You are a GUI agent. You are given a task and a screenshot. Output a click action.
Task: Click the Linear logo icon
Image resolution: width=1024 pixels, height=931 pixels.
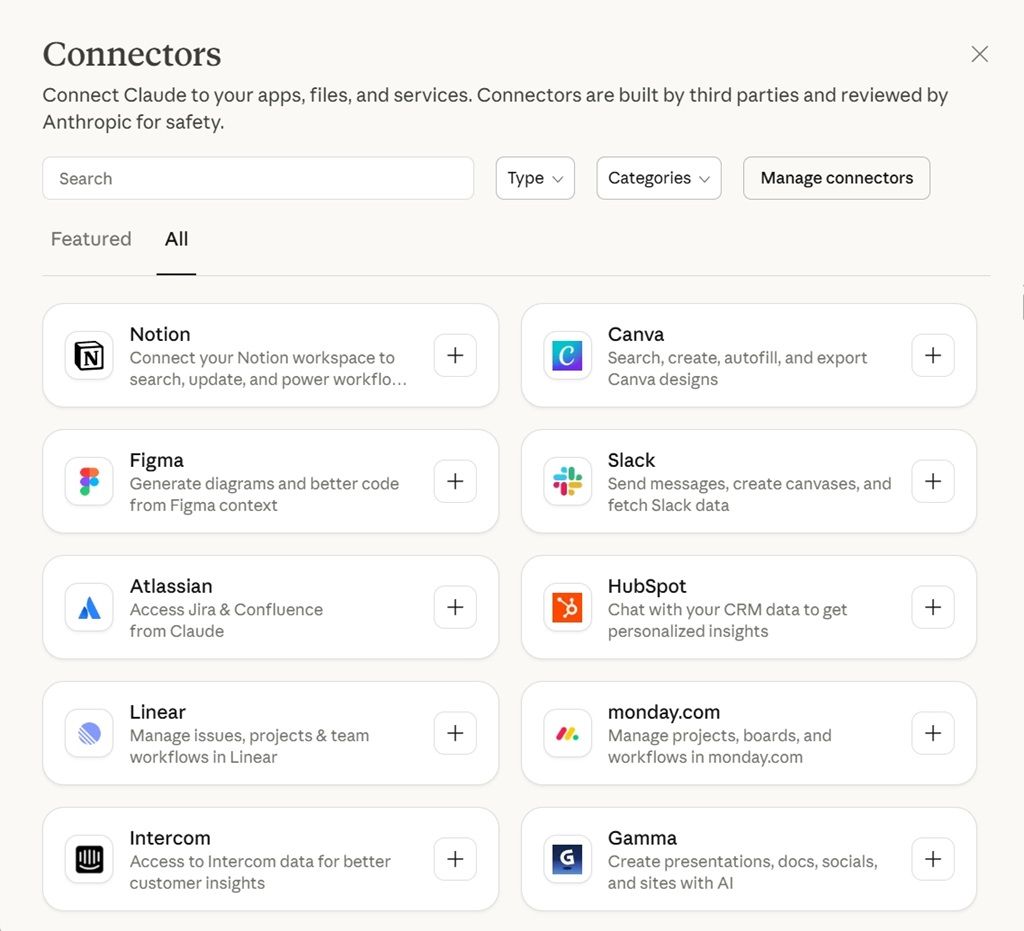[x=89, y=734]
